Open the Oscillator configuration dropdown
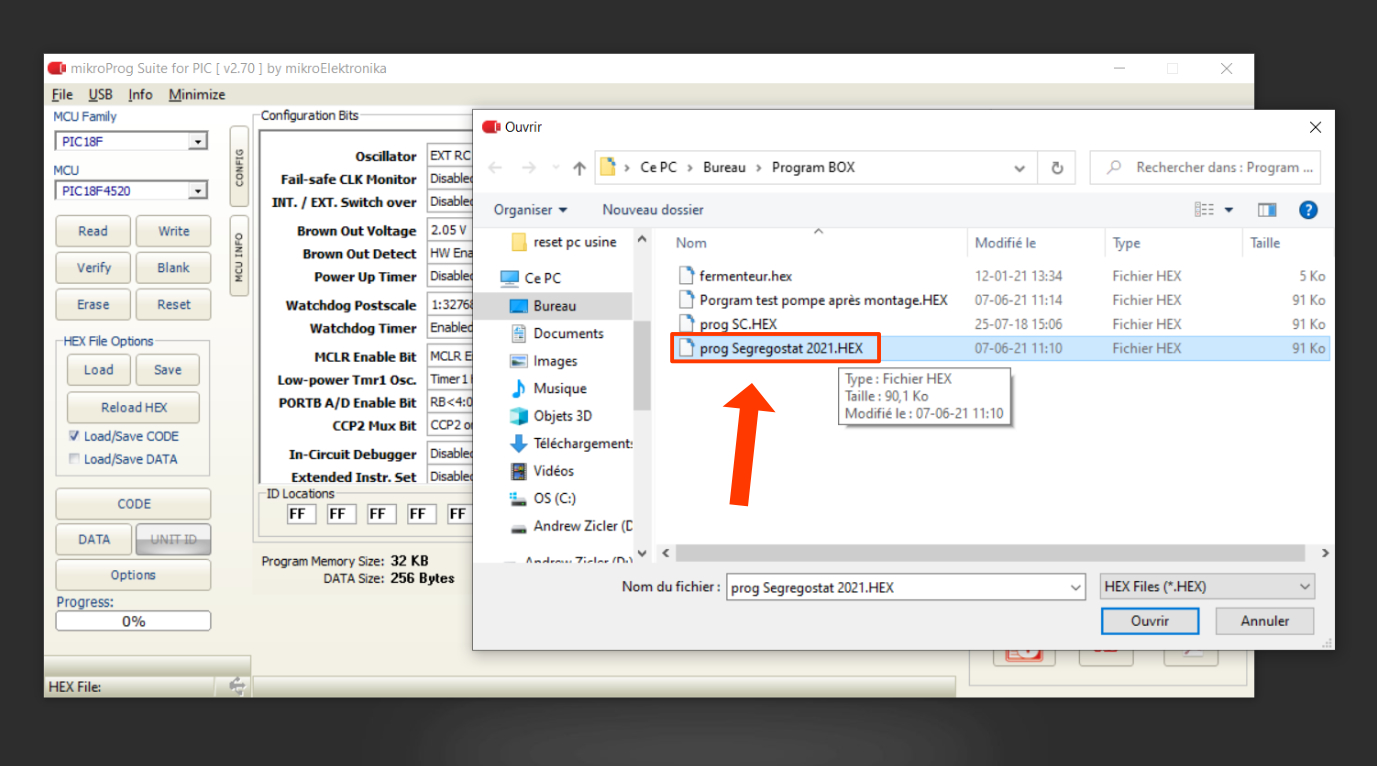 (x=450, y=156)
